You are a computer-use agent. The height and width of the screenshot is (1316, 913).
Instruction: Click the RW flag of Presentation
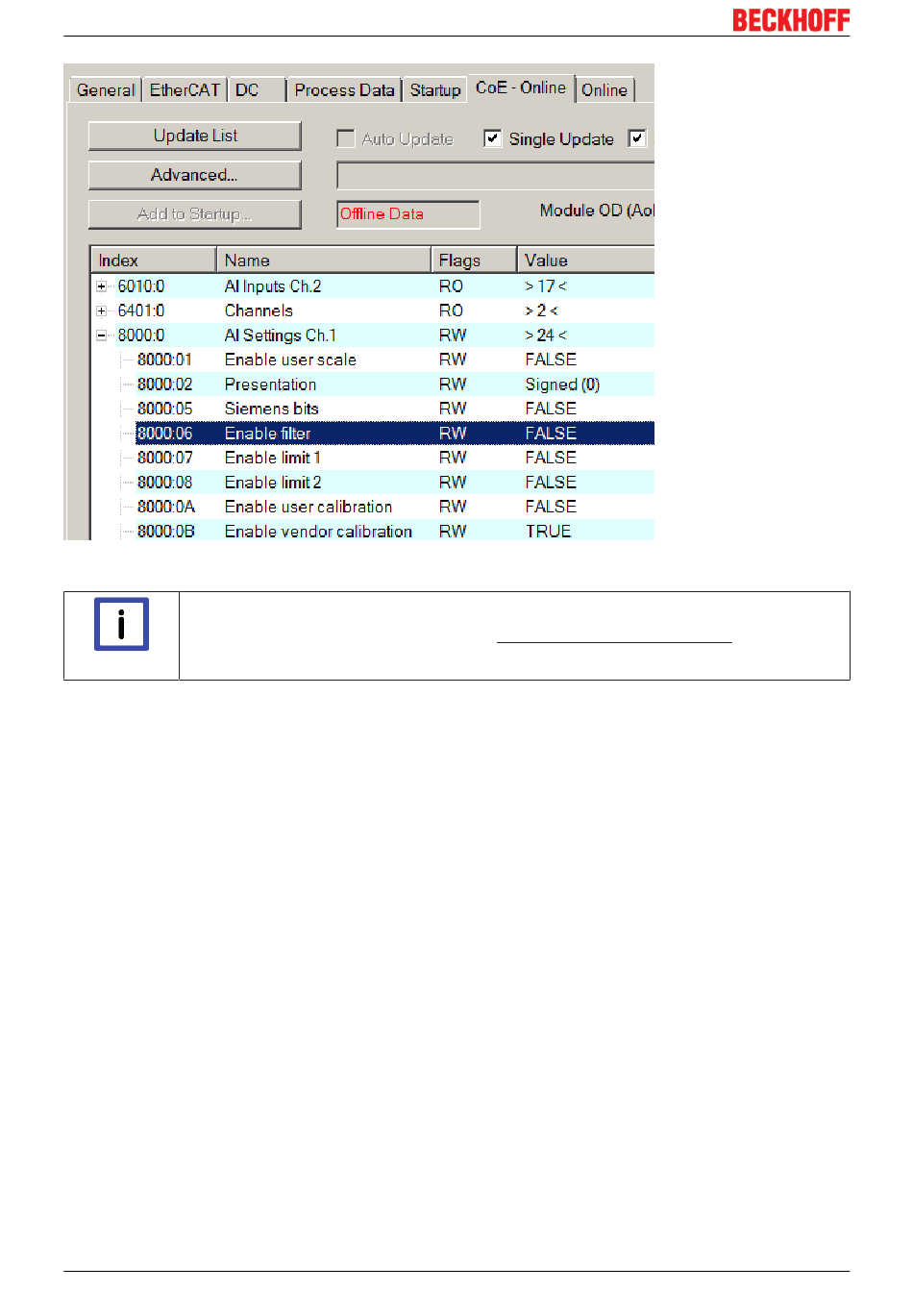point(453,385)
